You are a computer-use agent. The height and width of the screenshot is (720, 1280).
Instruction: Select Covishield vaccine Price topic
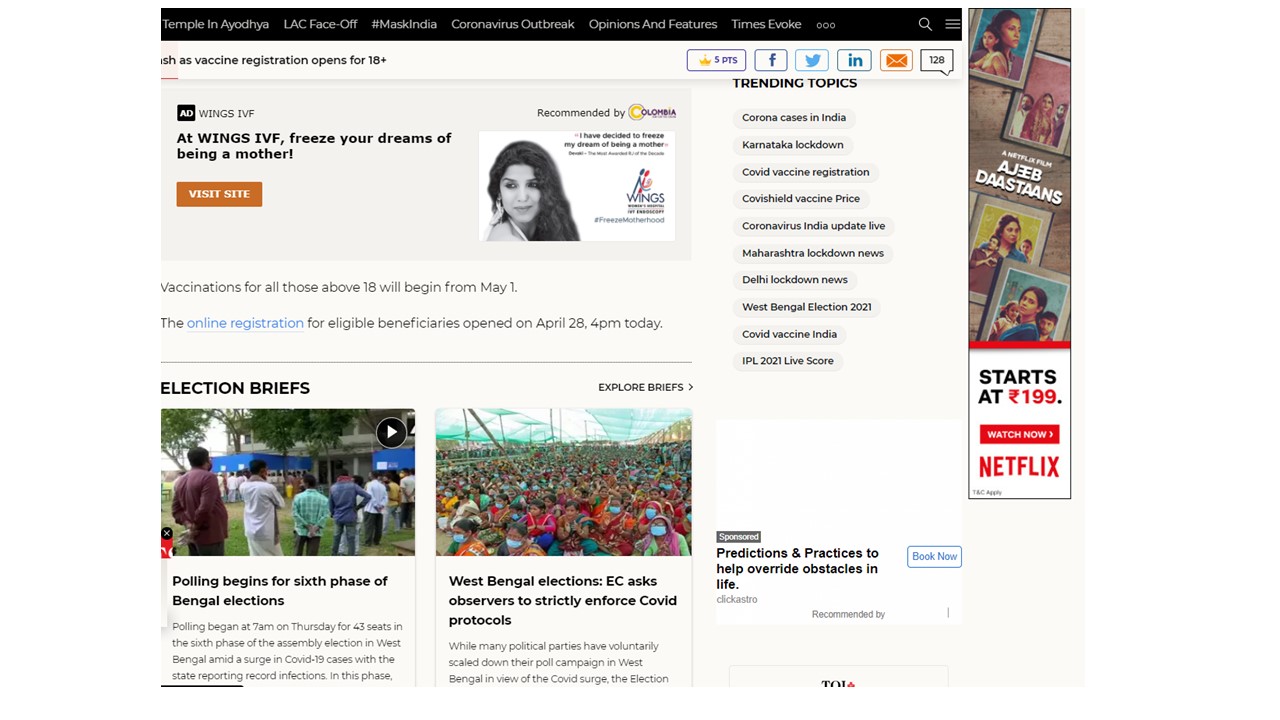(801, 199)
